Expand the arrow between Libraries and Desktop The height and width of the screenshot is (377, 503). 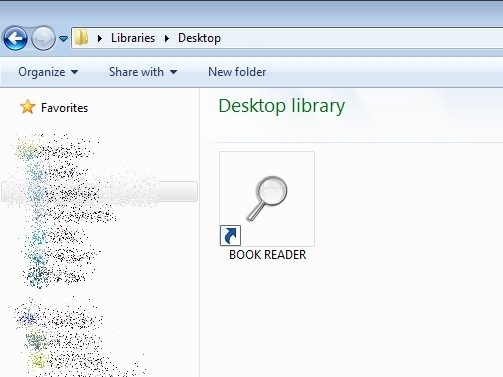(167, 38)
